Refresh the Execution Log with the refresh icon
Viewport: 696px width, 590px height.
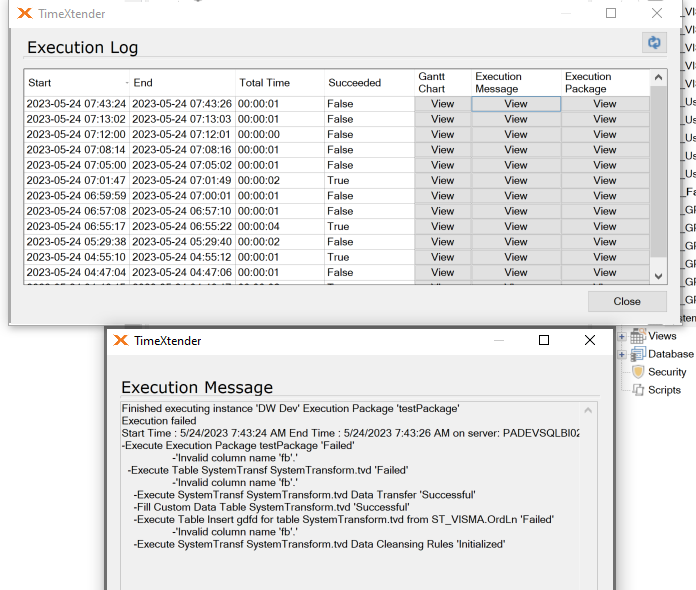click(x=654, y=43)
